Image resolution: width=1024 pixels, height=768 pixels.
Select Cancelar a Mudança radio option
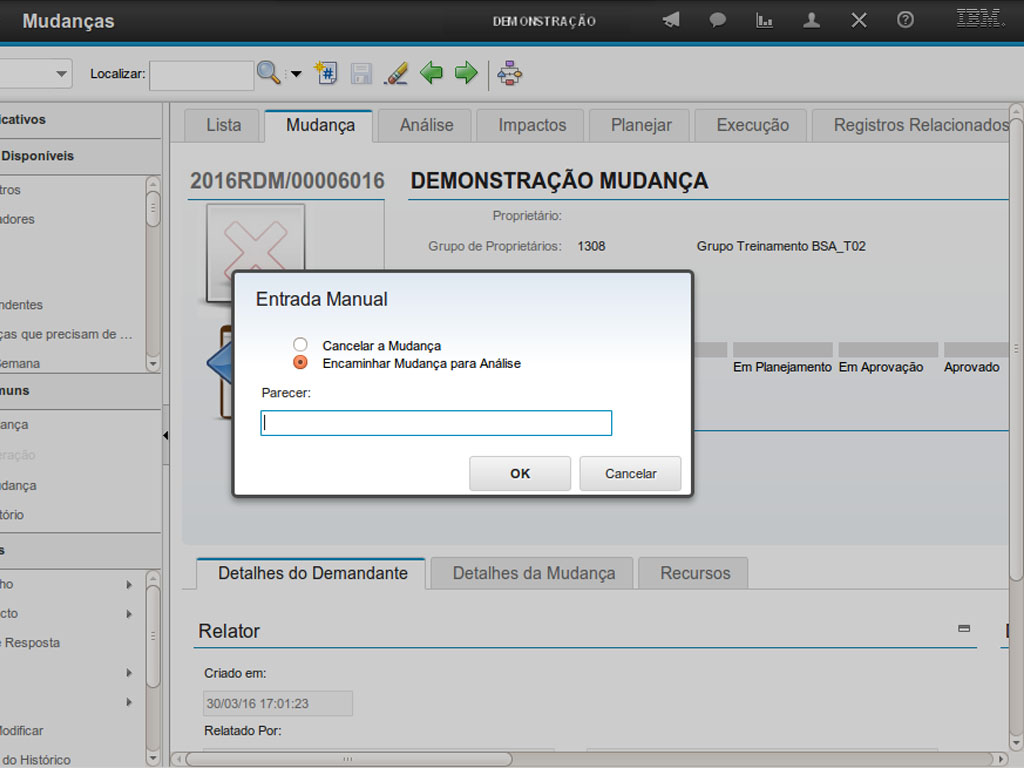300,345
